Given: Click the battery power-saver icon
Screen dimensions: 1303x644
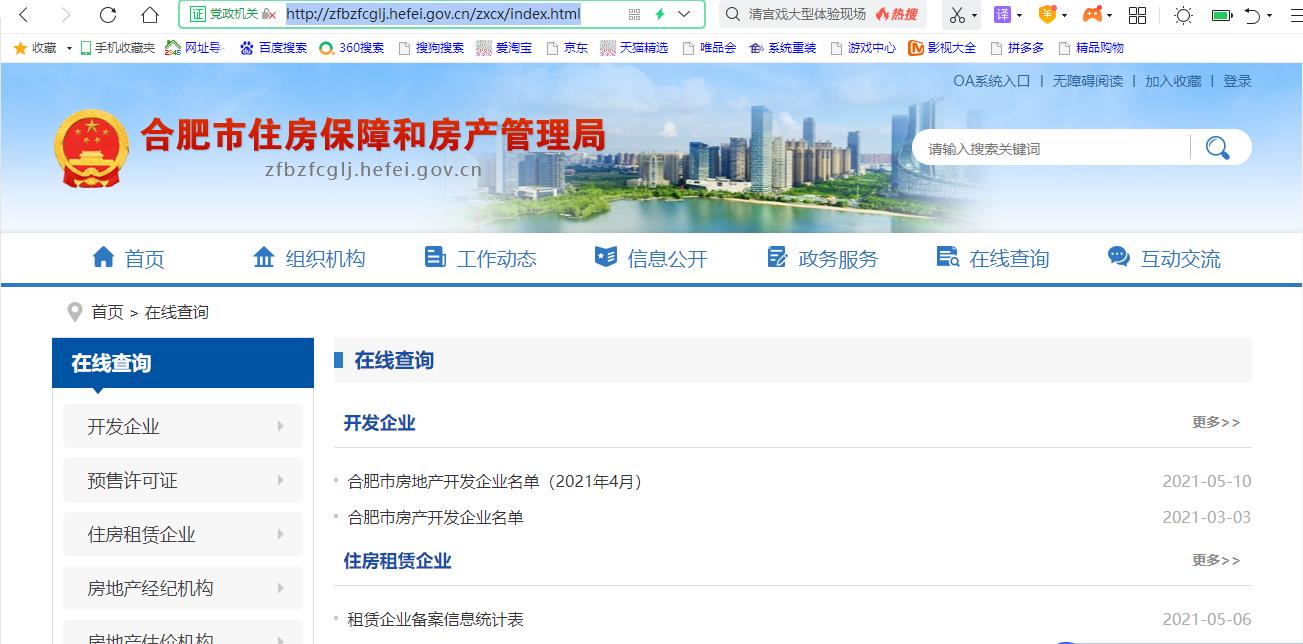Looking at the screenshot, I should point(1222,15).
